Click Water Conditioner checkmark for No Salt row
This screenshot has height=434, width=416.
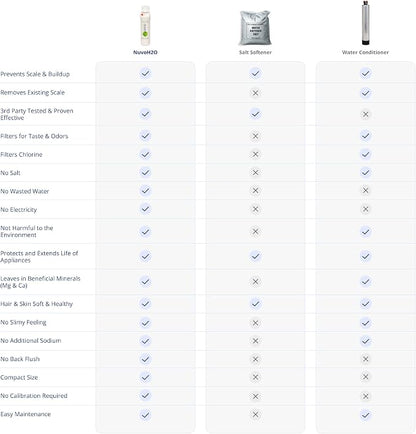pyautogui.click(x=366, y=172)
